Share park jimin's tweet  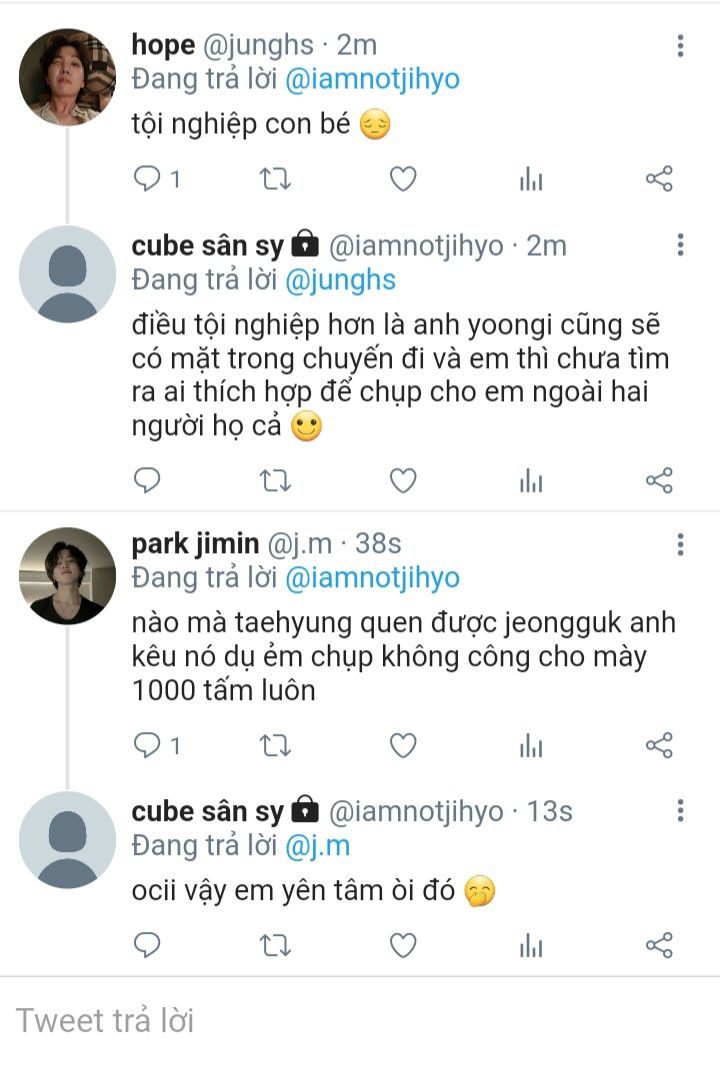point(659,745)
